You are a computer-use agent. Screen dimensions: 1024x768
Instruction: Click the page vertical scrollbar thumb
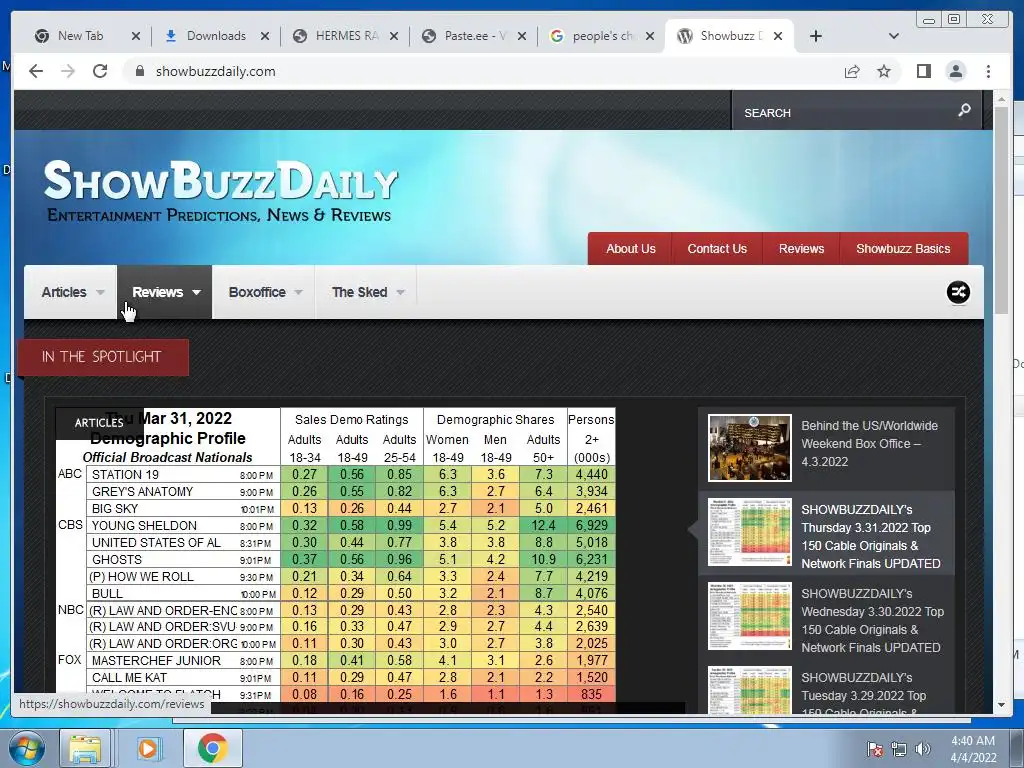pyautogui.click(x=1002, y=209)
